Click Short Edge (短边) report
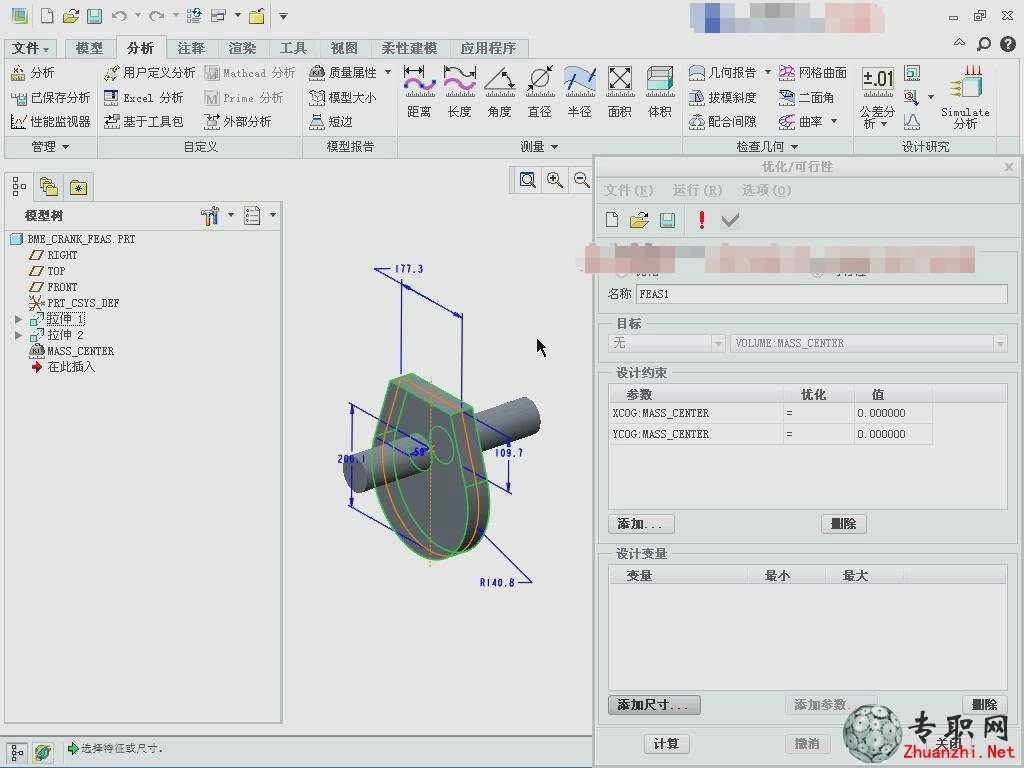The width and height of the screenshot is (1024, 768). [x=332, y=121]
